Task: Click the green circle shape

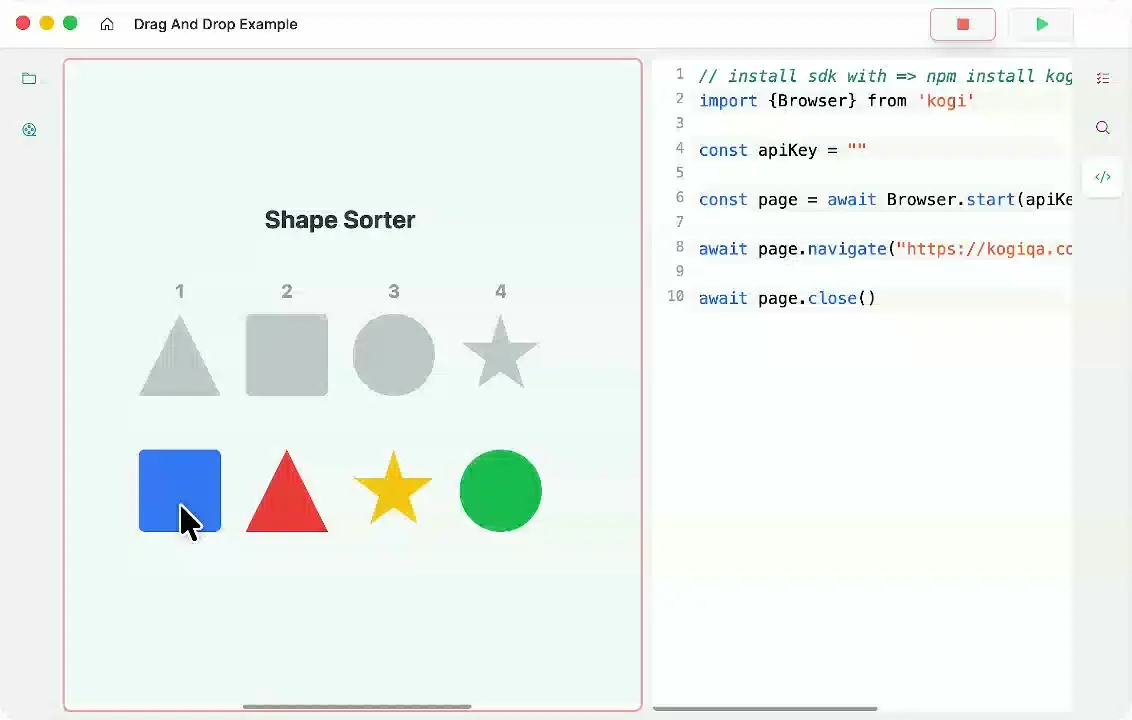Action: (x=500, y=490)
